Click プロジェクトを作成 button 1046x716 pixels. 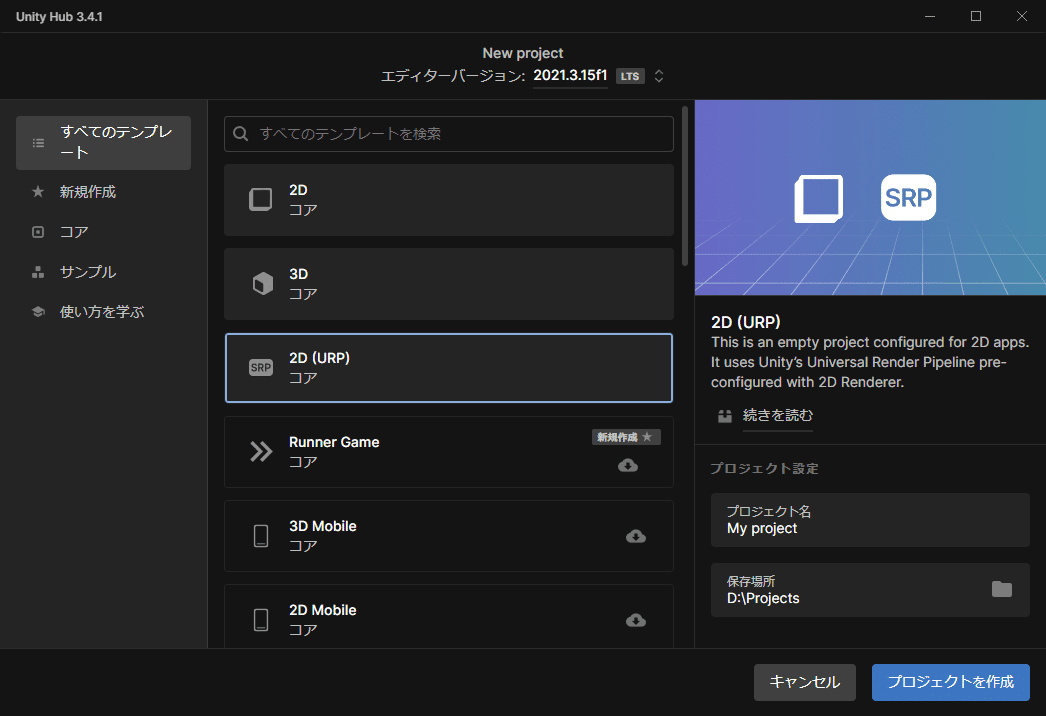[951, 682]
